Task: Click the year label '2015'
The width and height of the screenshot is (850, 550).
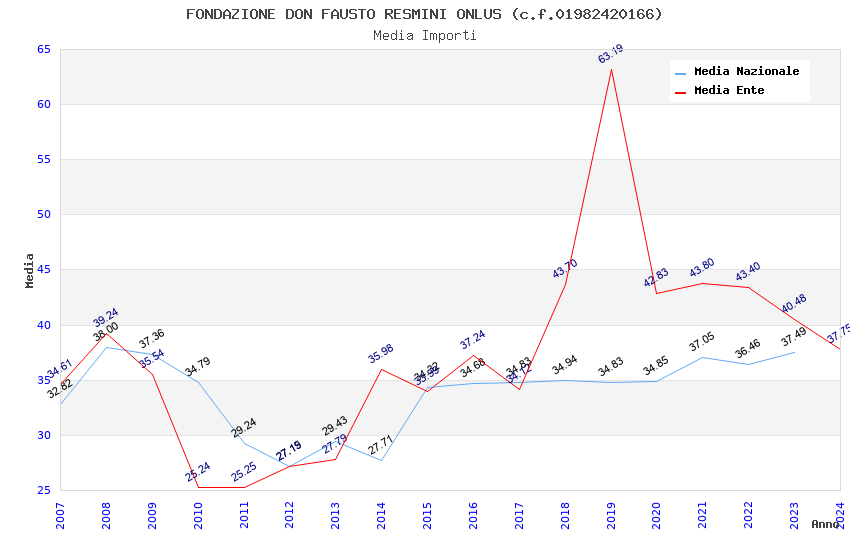Action: (427, 515)
